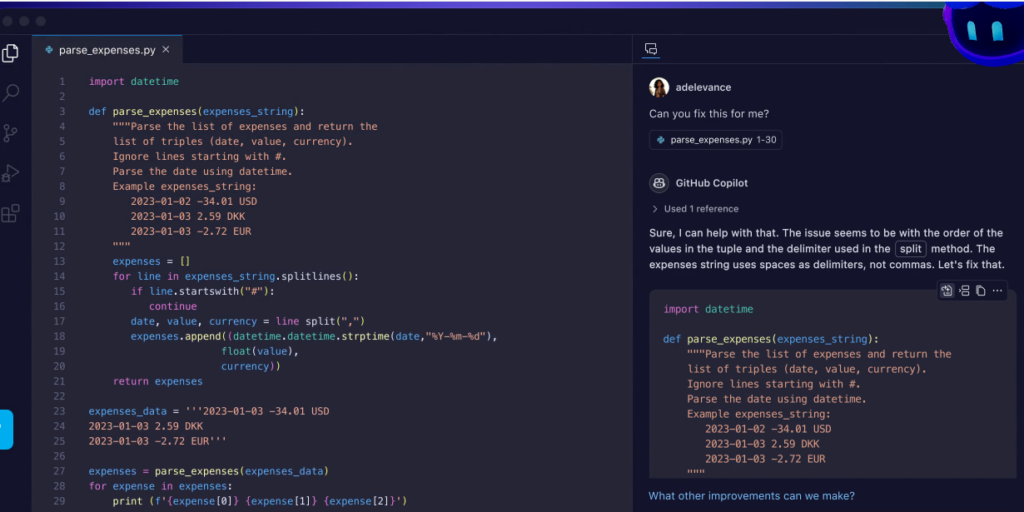Click 'import datetime' in Copilot code block
Screen dimensions: 1024x512
pos(709,309)
